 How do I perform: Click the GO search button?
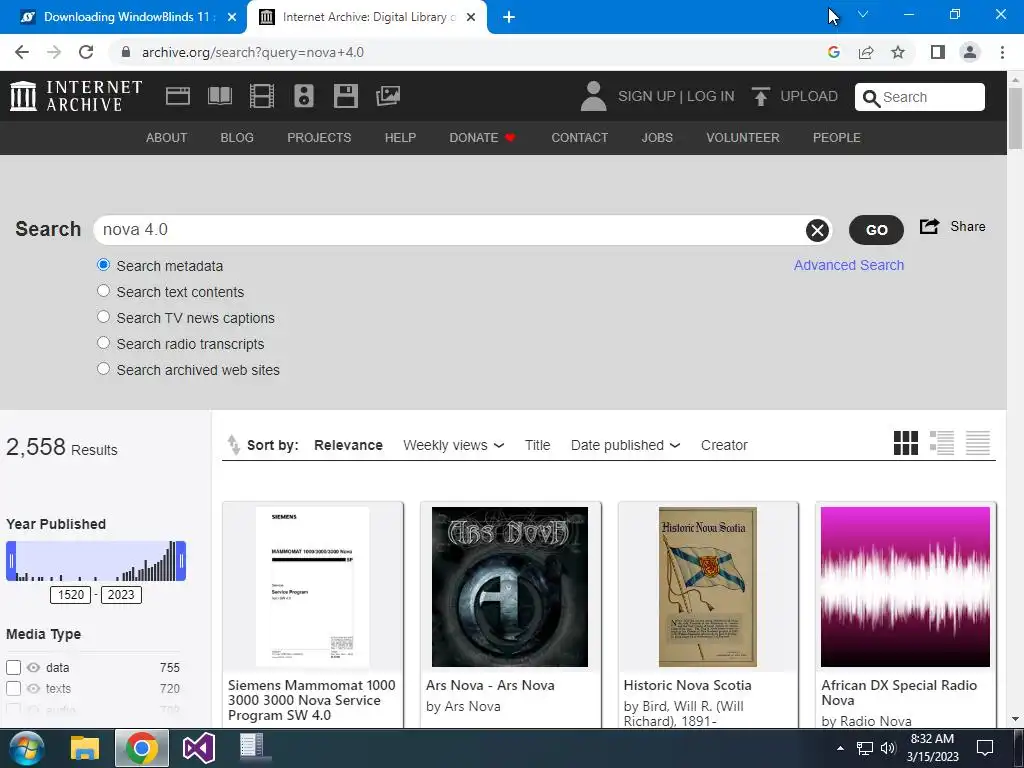(876, 230)
